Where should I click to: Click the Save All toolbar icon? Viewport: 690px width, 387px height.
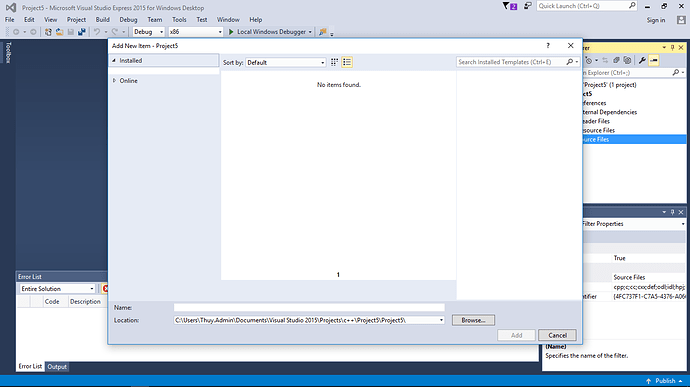coord(82,32)
